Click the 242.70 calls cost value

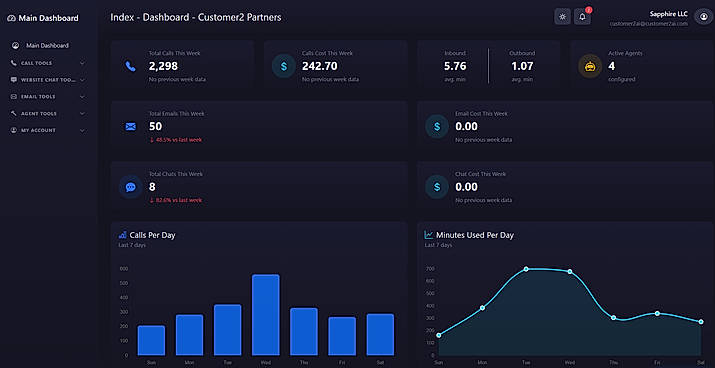(320, 66)
